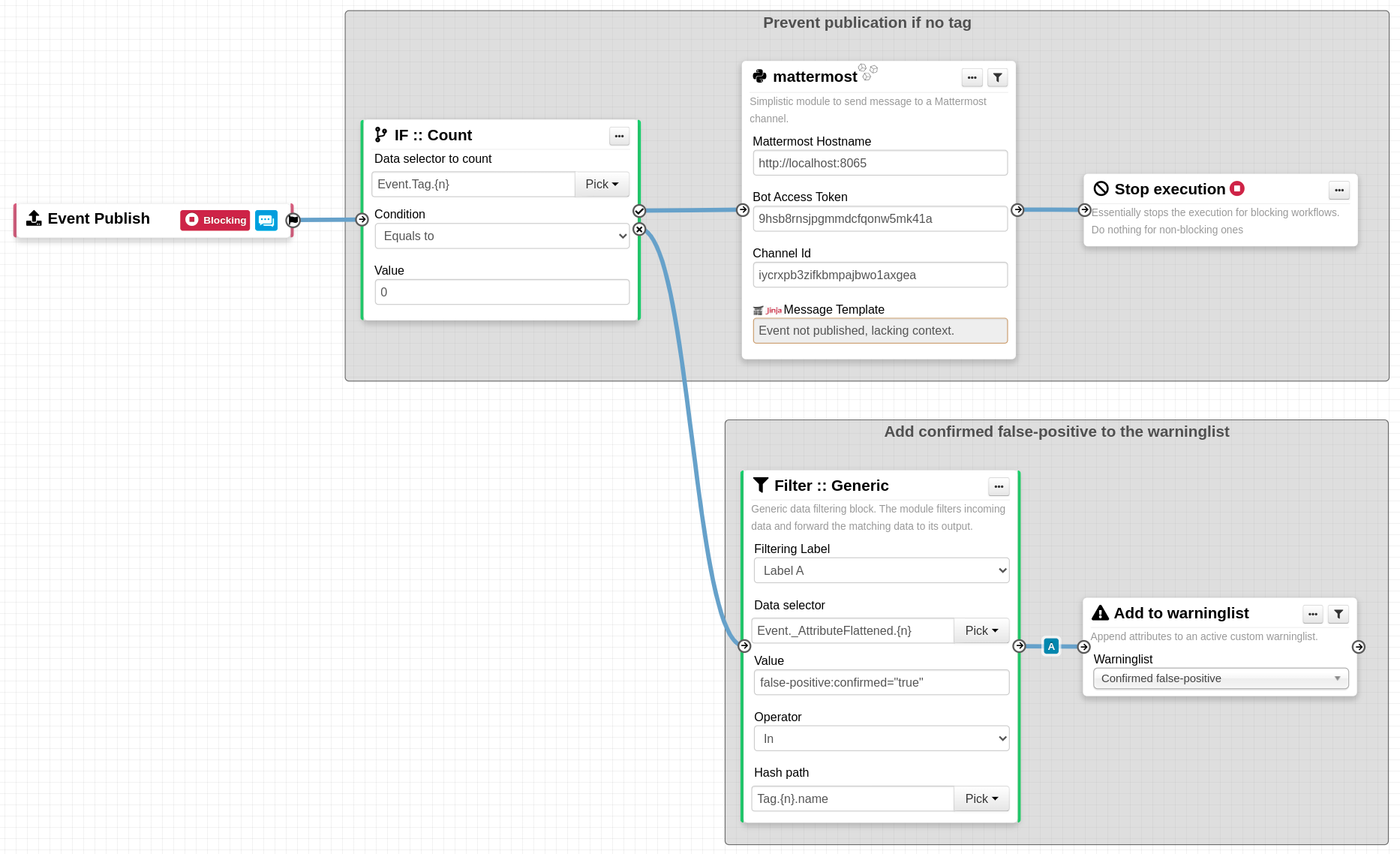Click the Blocking badge on Event Publish
The width and height of the screenshot is (1400, 854).
click(x=215, y=220)
